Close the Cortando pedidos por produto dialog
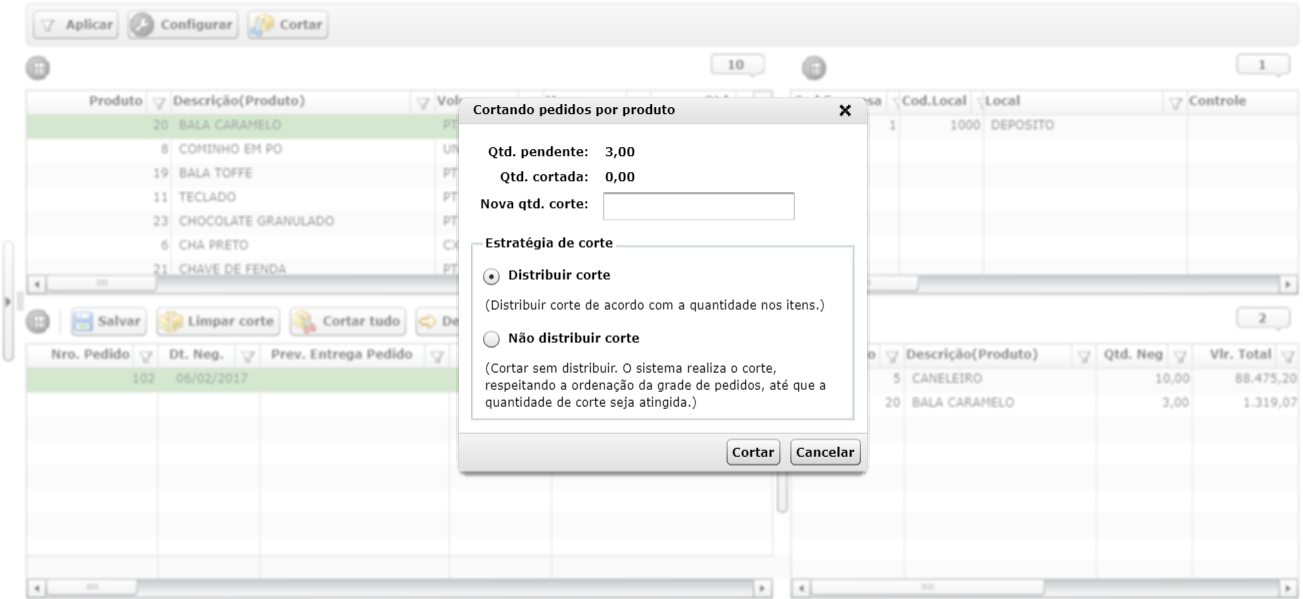 point(845,110)
